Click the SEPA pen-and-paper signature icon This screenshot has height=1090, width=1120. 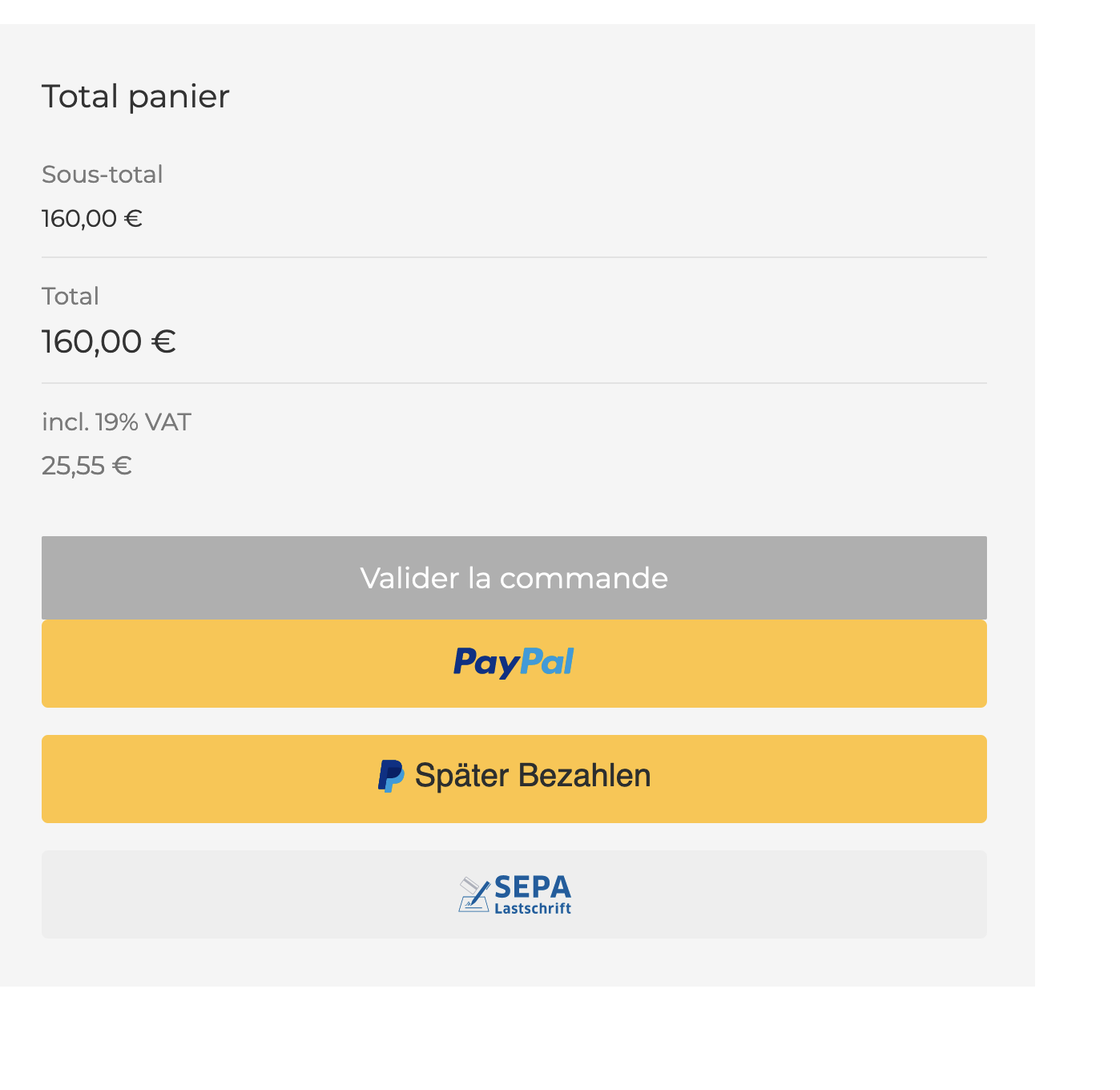click(x=473, y=894)
